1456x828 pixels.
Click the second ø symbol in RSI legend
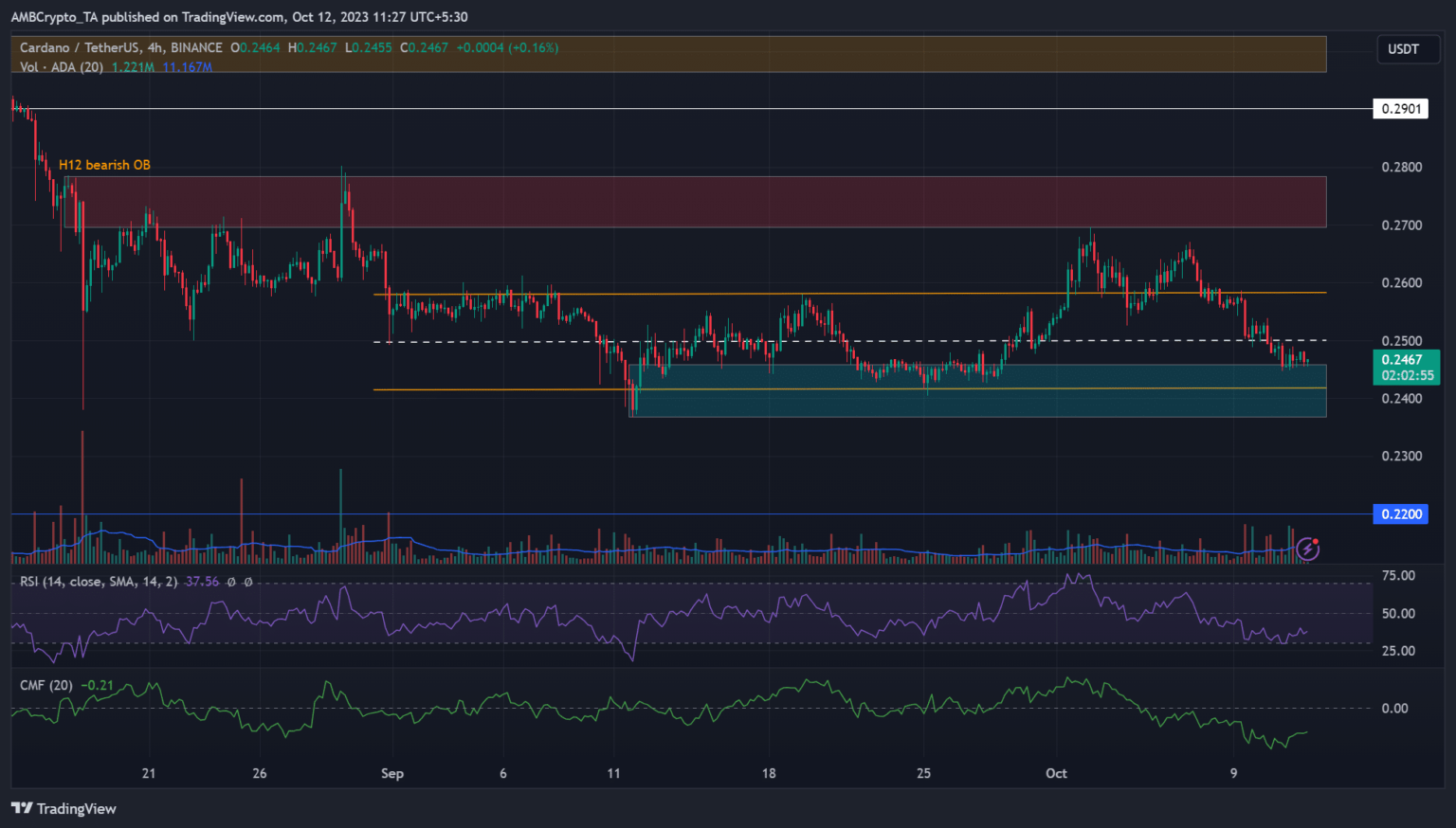coord(248,582)
